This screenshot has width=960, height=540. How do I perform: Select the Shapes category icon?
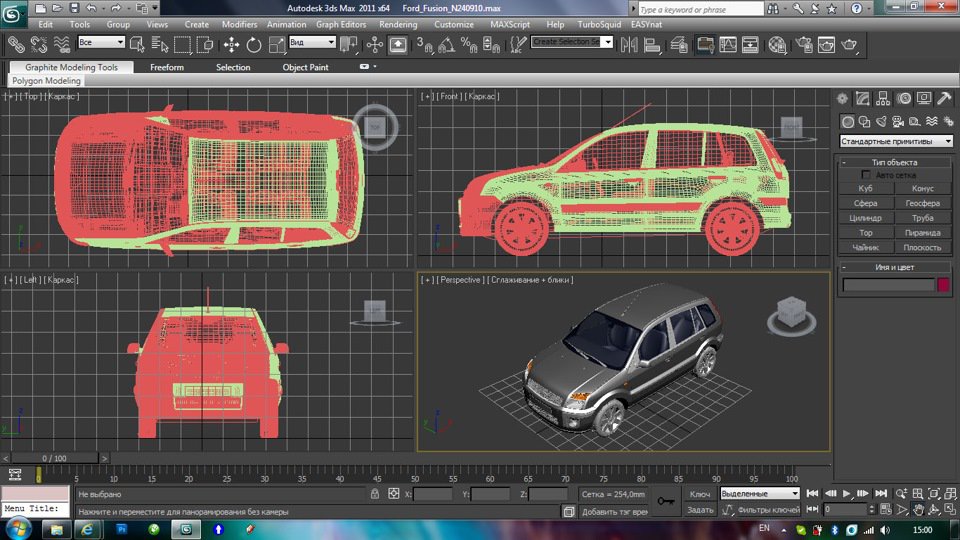pyautogui.click(x=864, y=121)
